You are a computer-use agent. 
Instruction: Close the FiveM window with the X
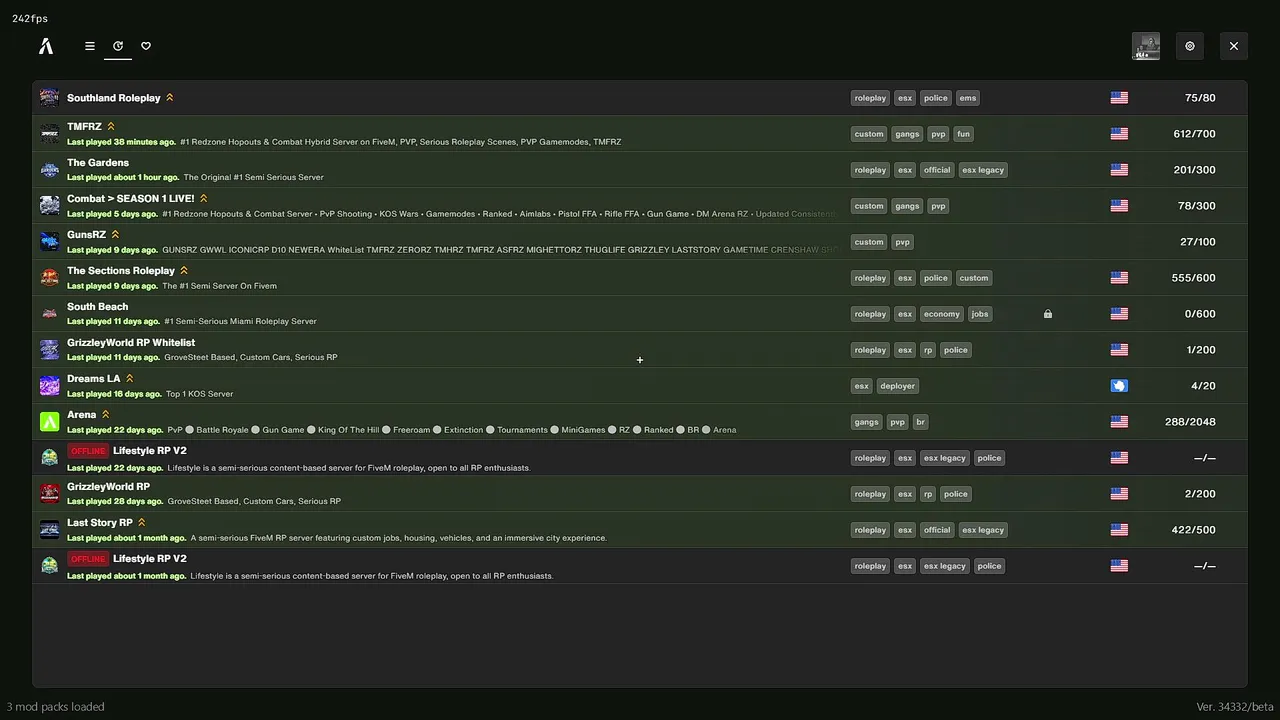[1234, 46]
